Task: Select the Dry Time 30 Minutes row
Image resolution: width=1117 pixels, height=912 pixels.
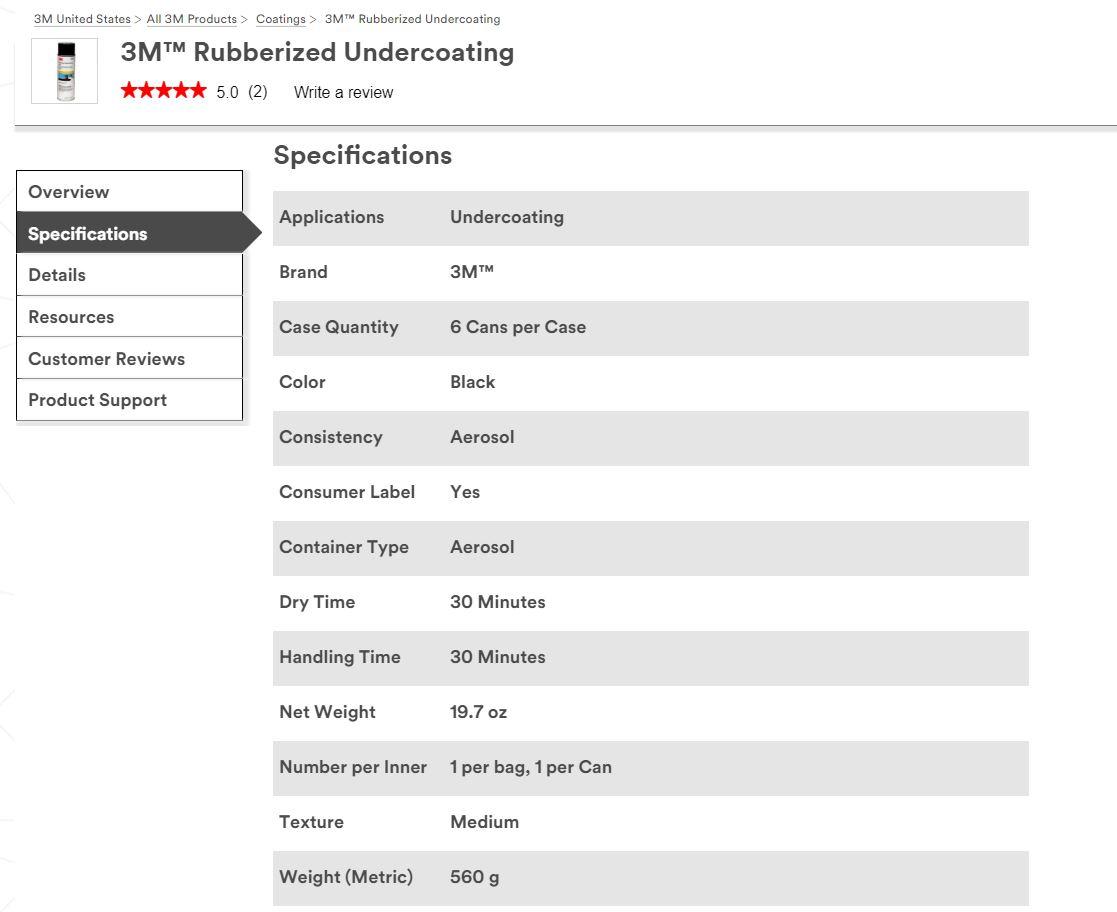Action: pos(650,603)
